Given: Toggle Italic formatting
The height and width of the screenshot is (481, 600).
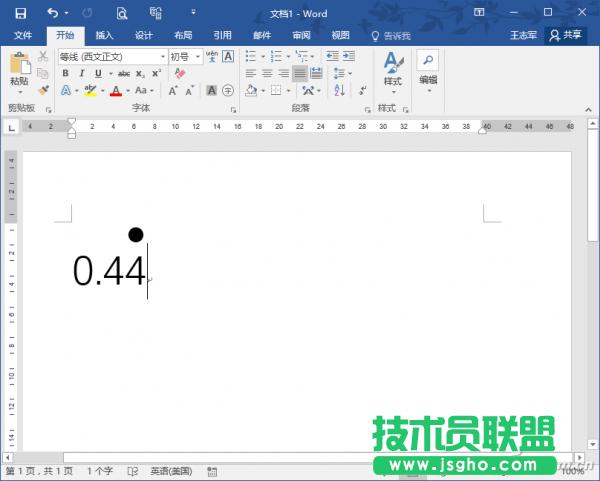Looking at the screenshot, I should click(x=81, y=73).
